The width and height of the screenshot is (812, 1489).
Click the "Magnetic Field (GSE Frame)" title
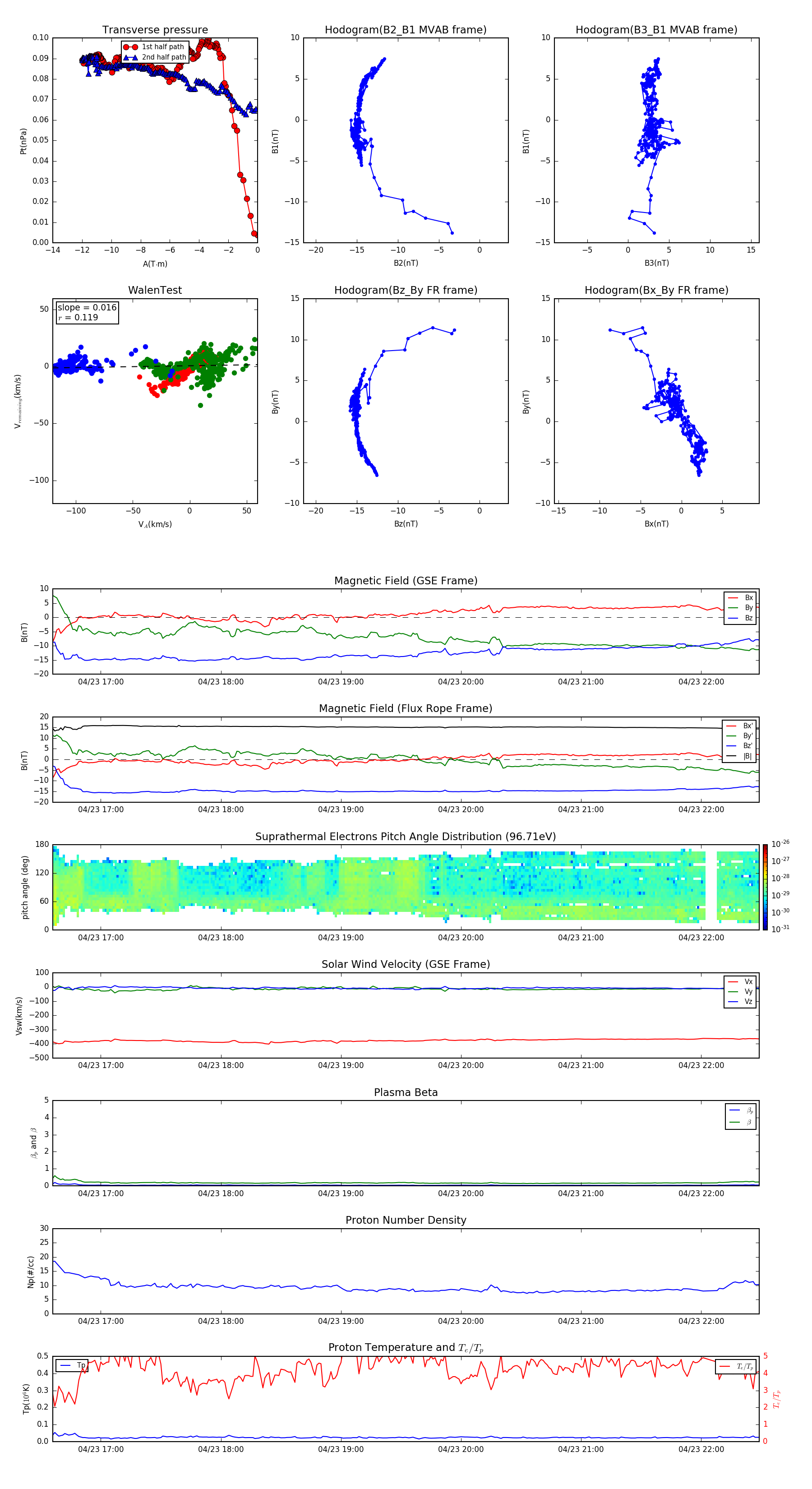[x=406, y=581]
